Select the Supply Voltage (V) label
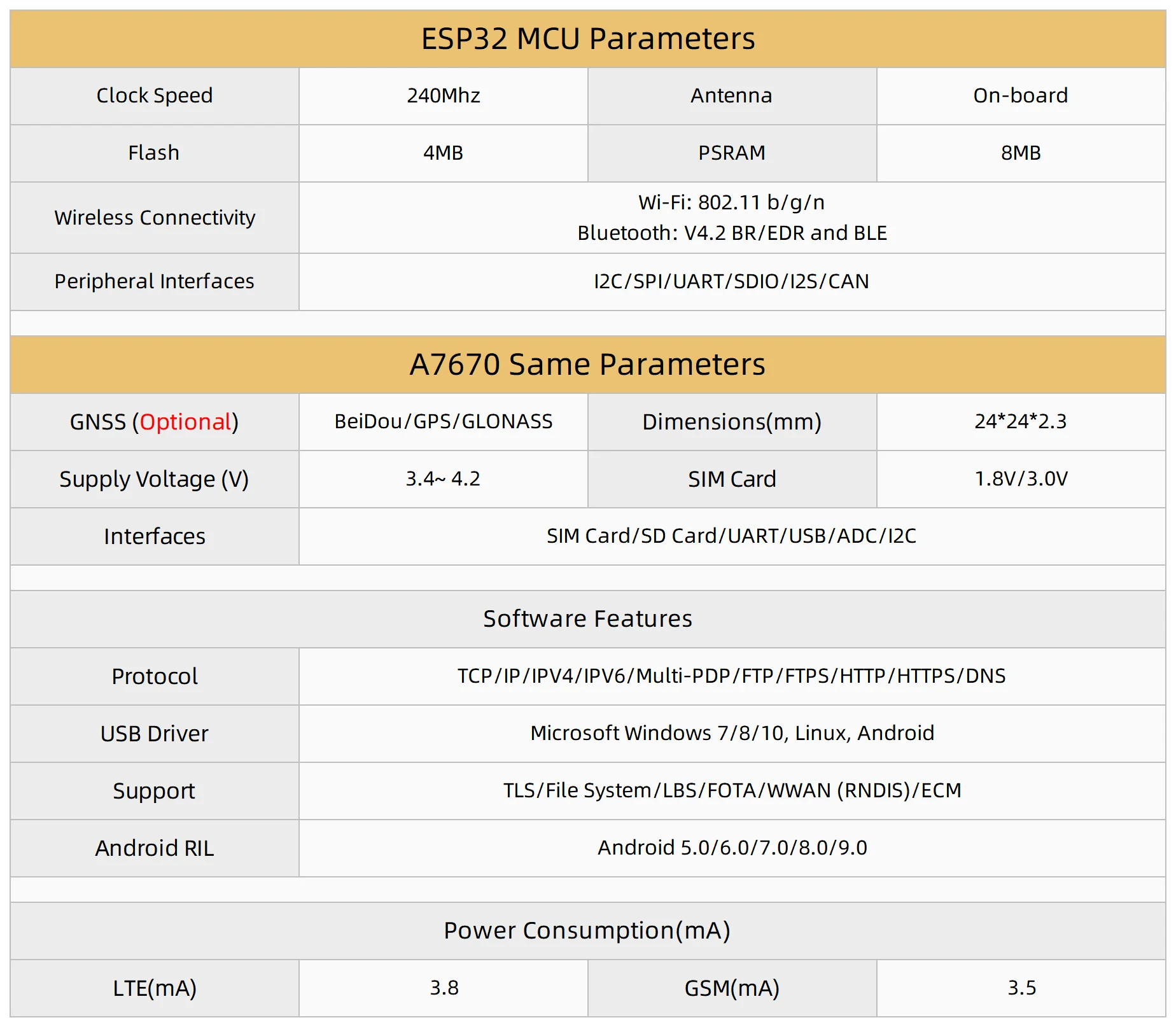The height and width of the screenshot is (1027, 1176). click(x=154, y=479)
